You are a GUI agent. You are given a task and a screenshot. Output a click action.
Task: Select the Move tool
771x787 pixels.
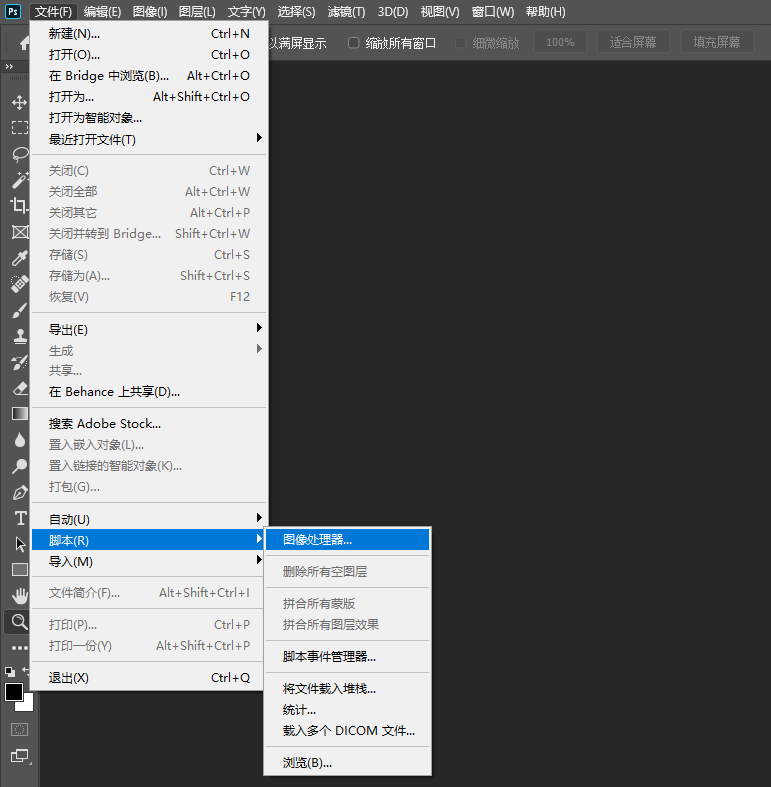(x=19, y=102)
